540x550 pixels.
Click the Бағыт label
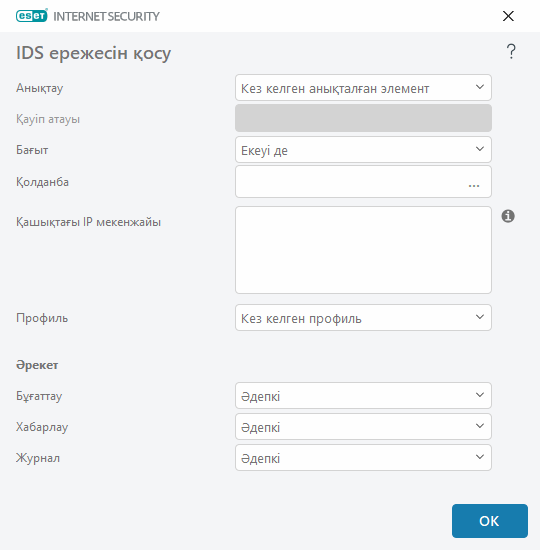[x=32, y=150]
